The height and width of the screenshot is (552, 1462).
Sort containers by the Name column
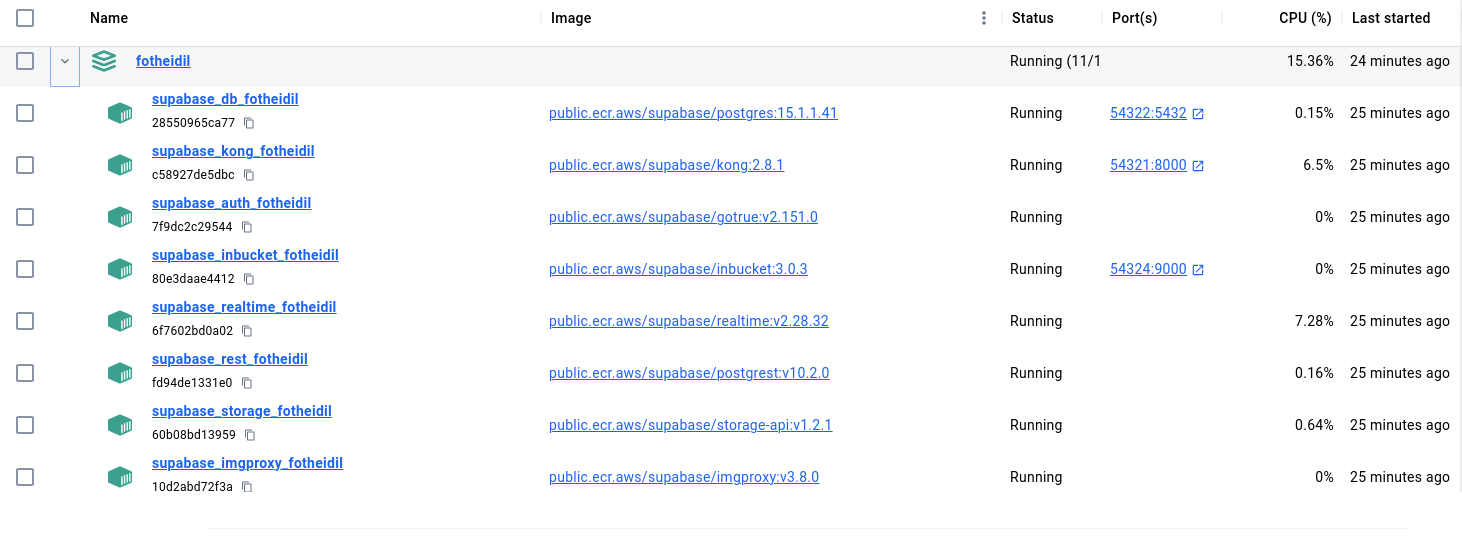point(109,18)
